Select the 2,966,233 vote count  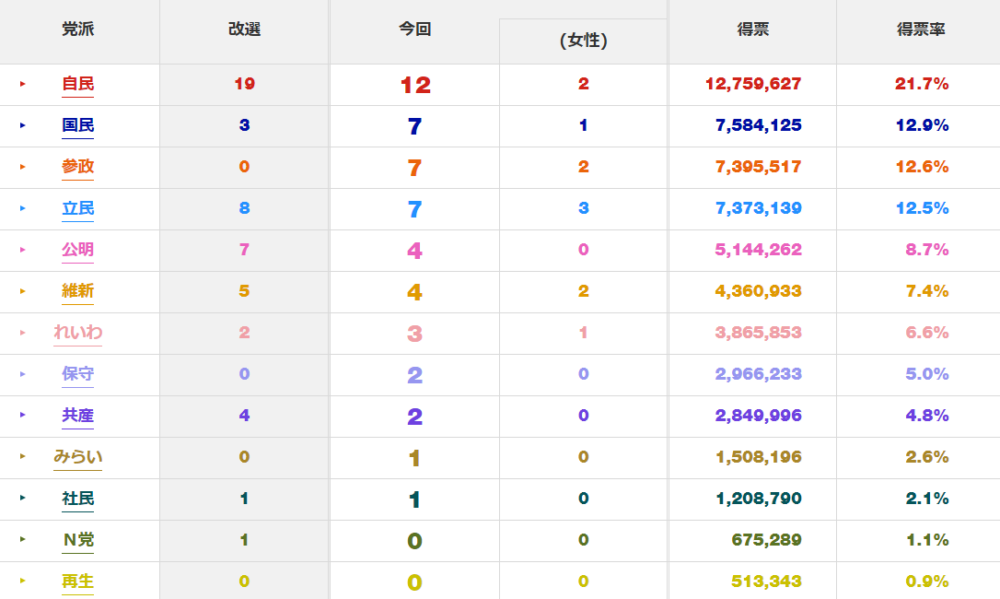tap(758, 374)
